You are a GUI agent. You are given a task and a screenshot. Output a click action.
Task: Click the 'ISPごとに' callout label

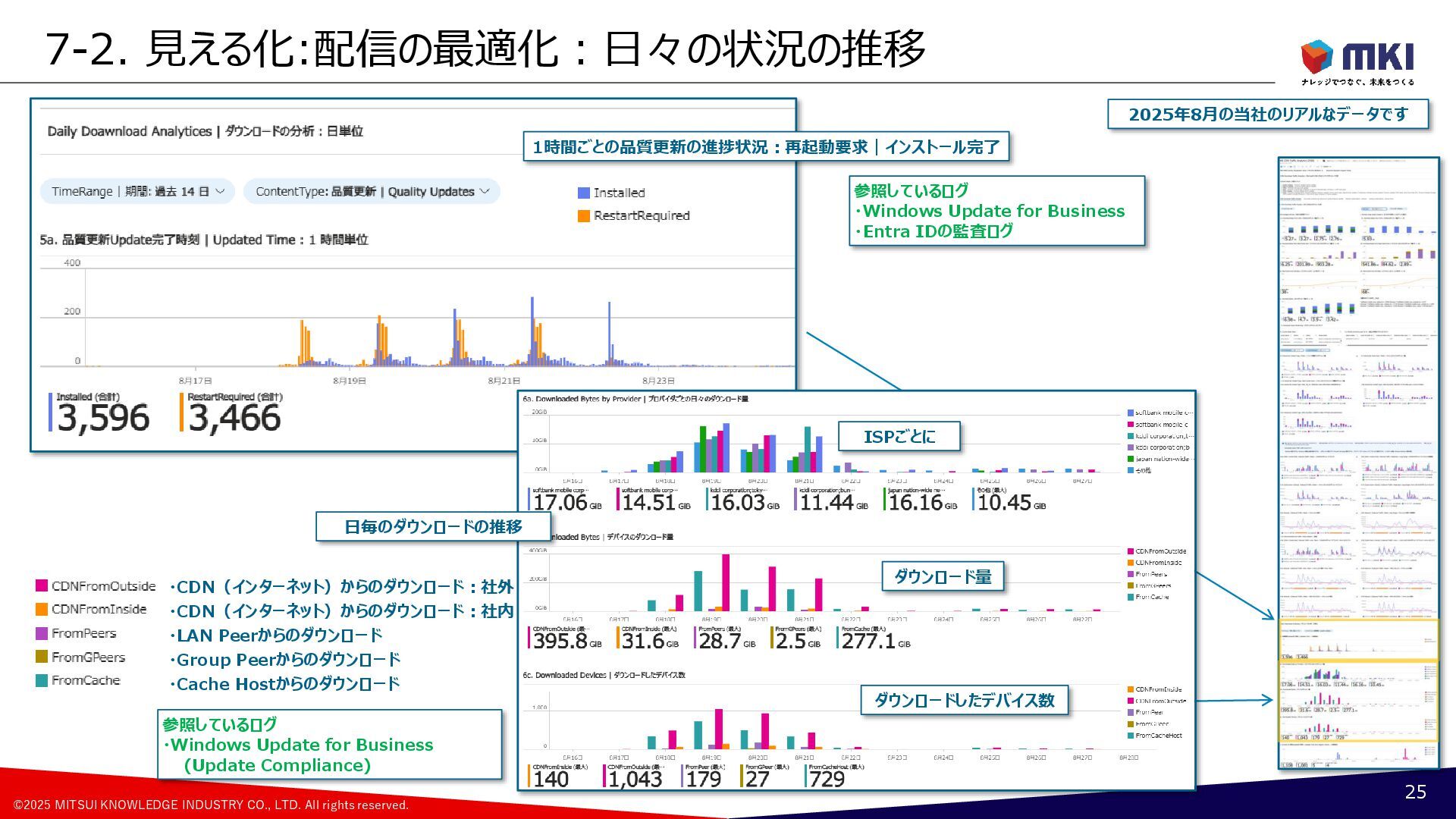pyautogui.click(x=899, y=437)
